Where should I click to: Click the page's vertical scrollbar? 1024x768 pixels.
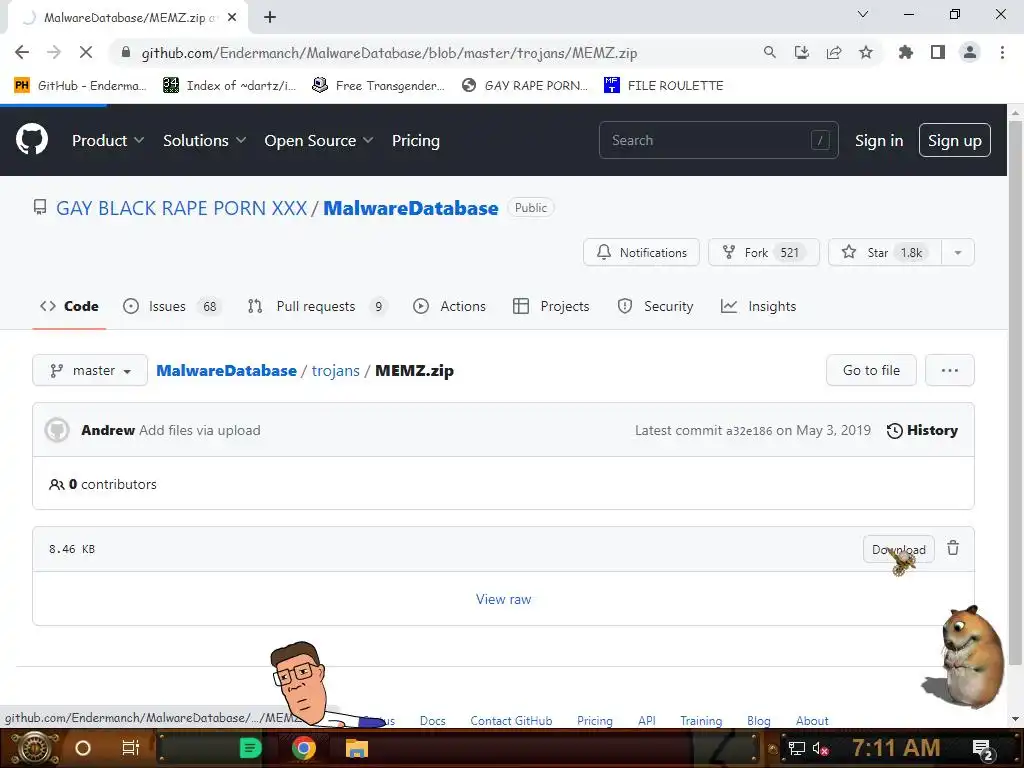(x=1015, y=391)
